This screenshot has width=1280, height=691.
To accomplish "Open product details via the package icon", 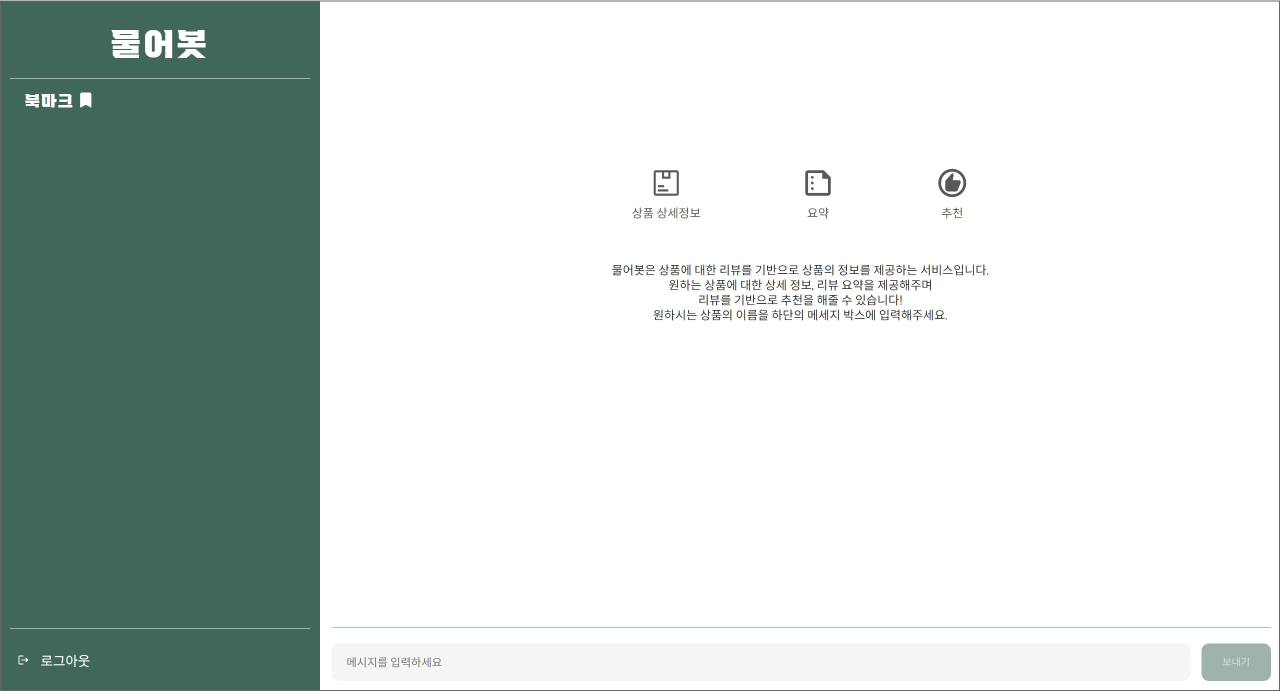I will tap(666, 183).
